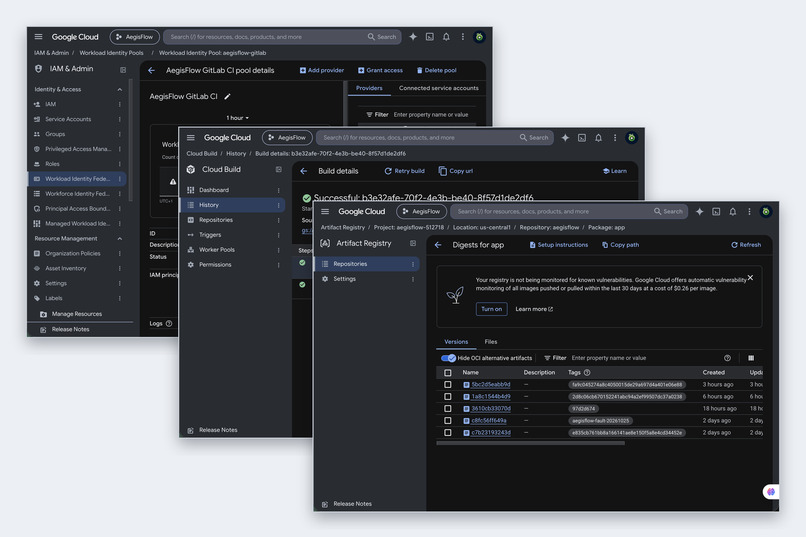
Task: Open Cloud Shell in the Artifact Registry window
Action: click(716, 211)
